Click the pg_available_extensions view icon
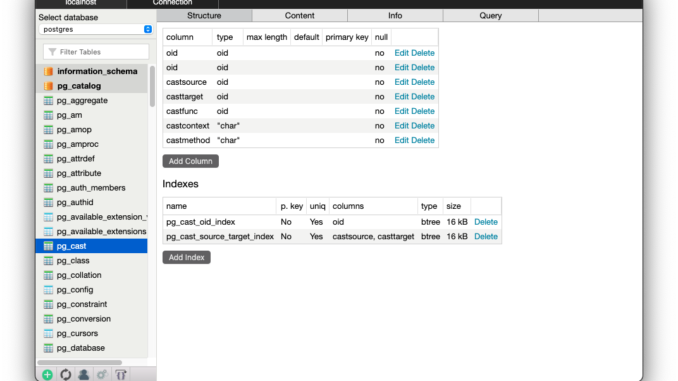The image size is (678, 381). [x=48, y=231]
